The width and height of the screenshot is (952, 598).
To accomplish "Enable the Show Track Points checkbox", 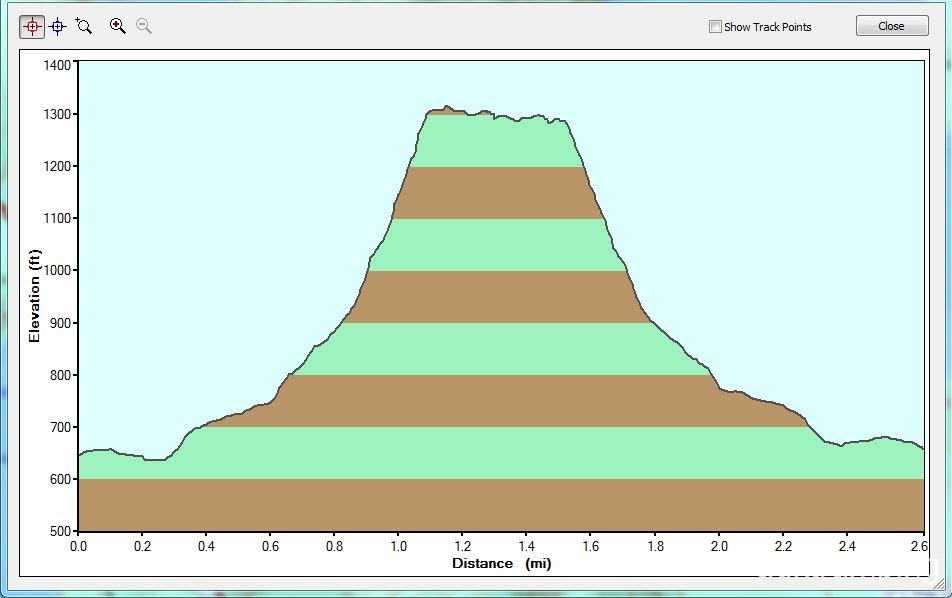I will click(715, 27).
